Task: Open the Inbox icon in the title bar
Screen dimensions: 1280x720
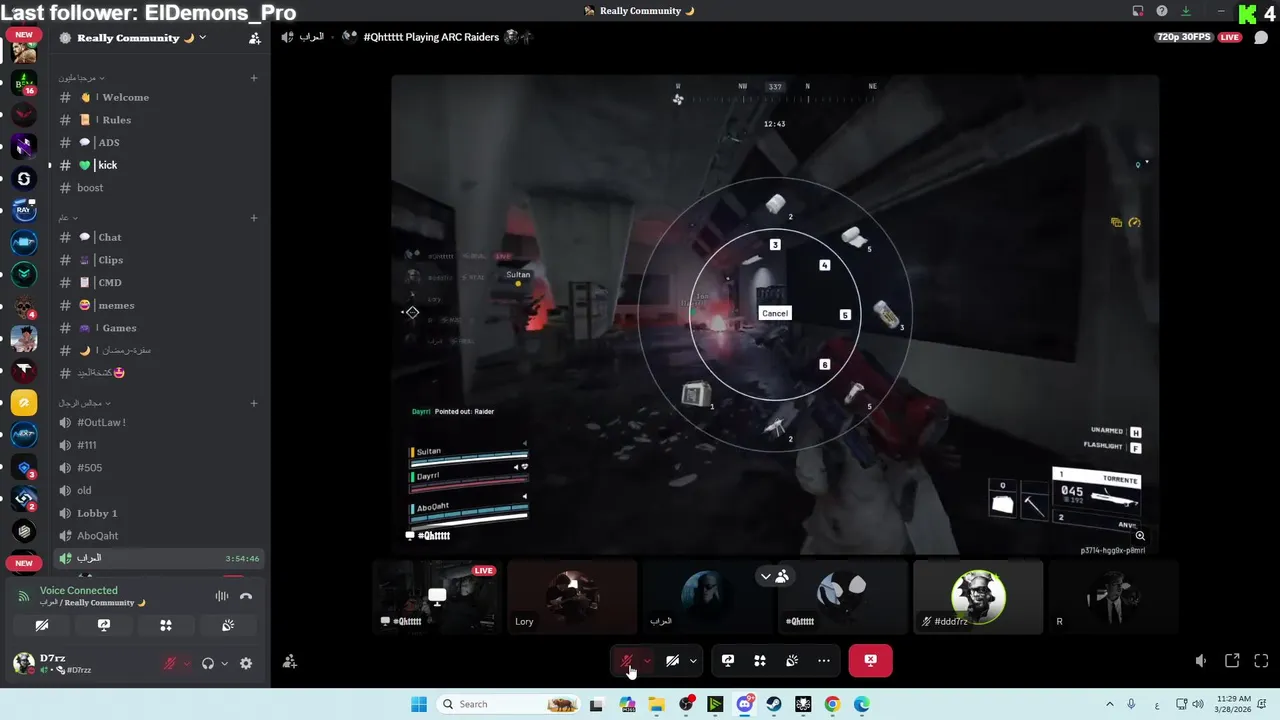Action: pos(1138,11)
